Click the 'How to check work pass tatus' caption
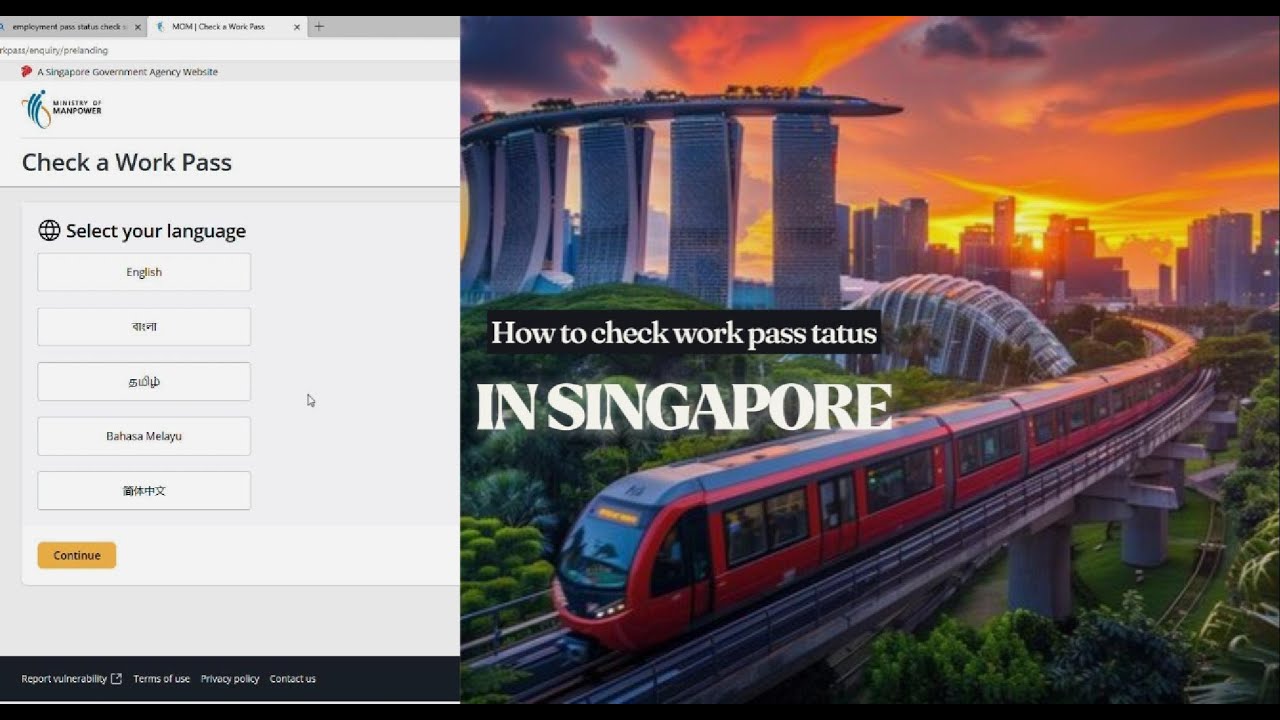The image size is (1280, 720). 684,332
